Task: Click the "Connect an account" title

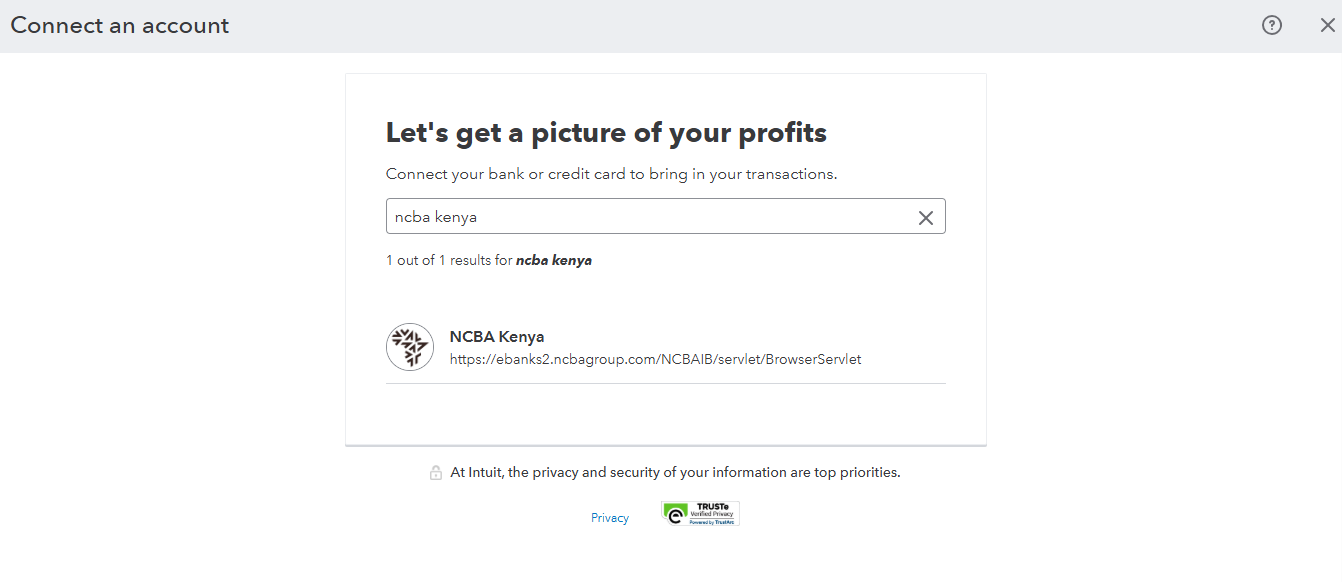Action: pyautogui.click(x=120, y=26)
